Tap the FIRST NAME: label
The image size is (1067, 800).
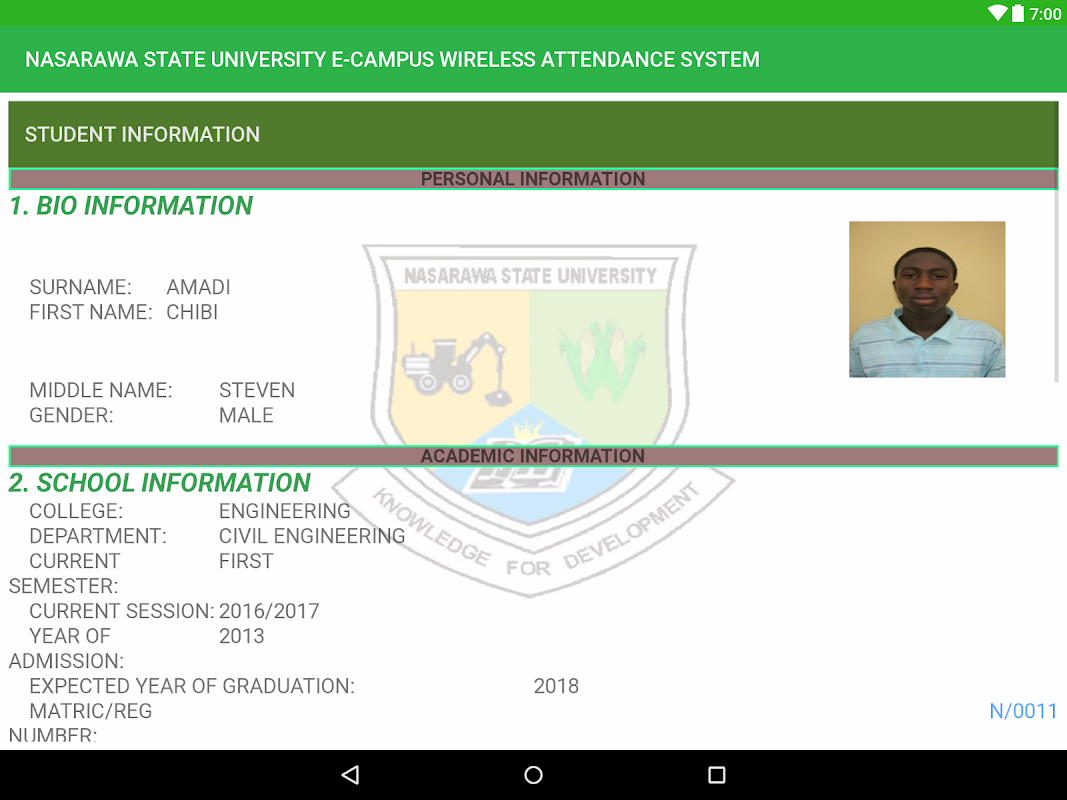tap(91, 312)
